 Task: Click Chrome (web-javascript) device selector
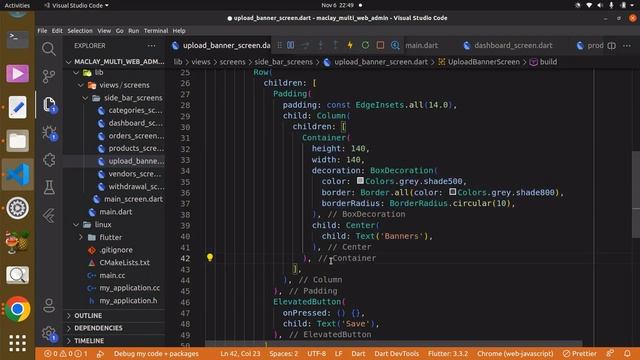tap(515, 353)
